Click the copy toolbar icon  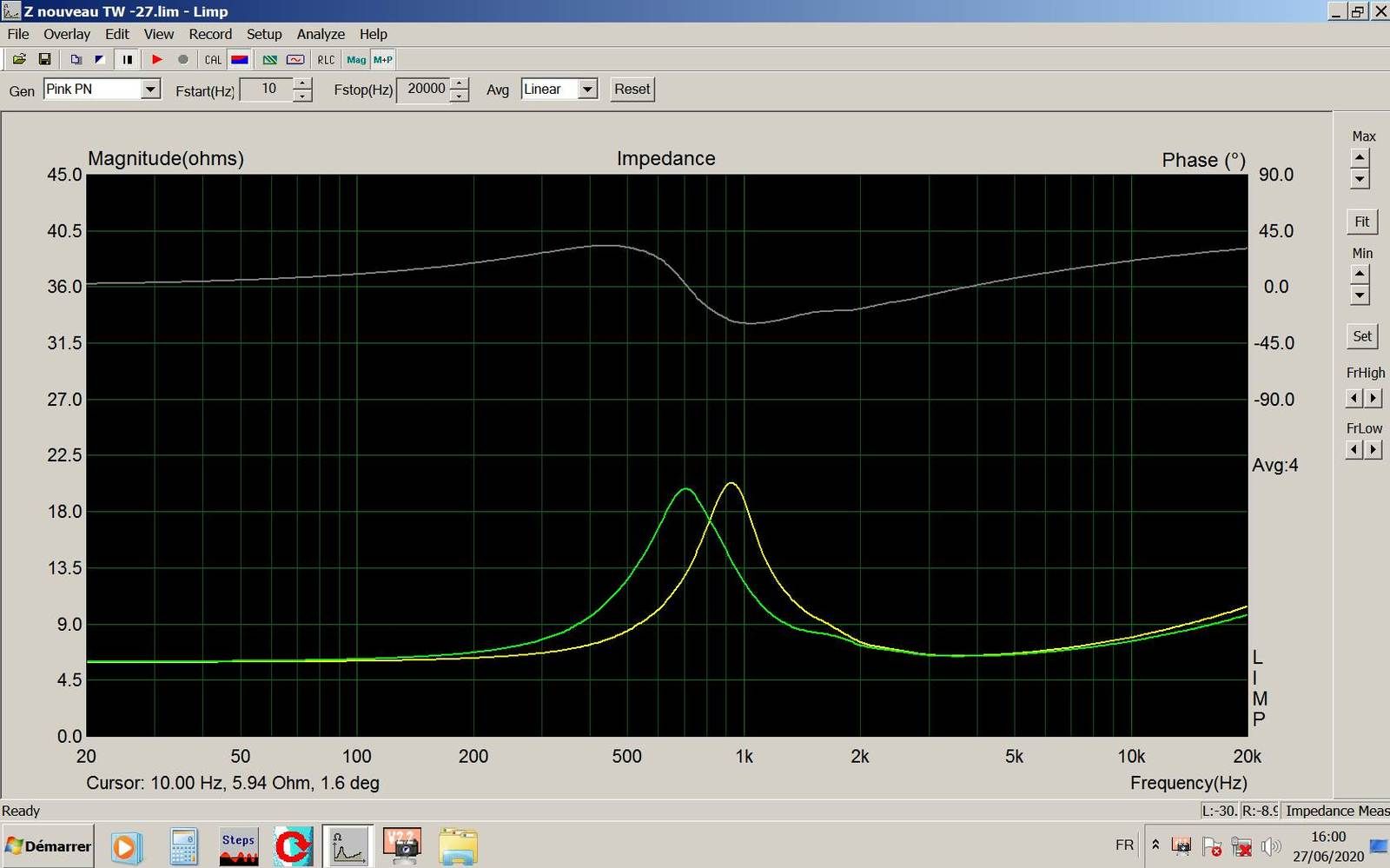76,60
